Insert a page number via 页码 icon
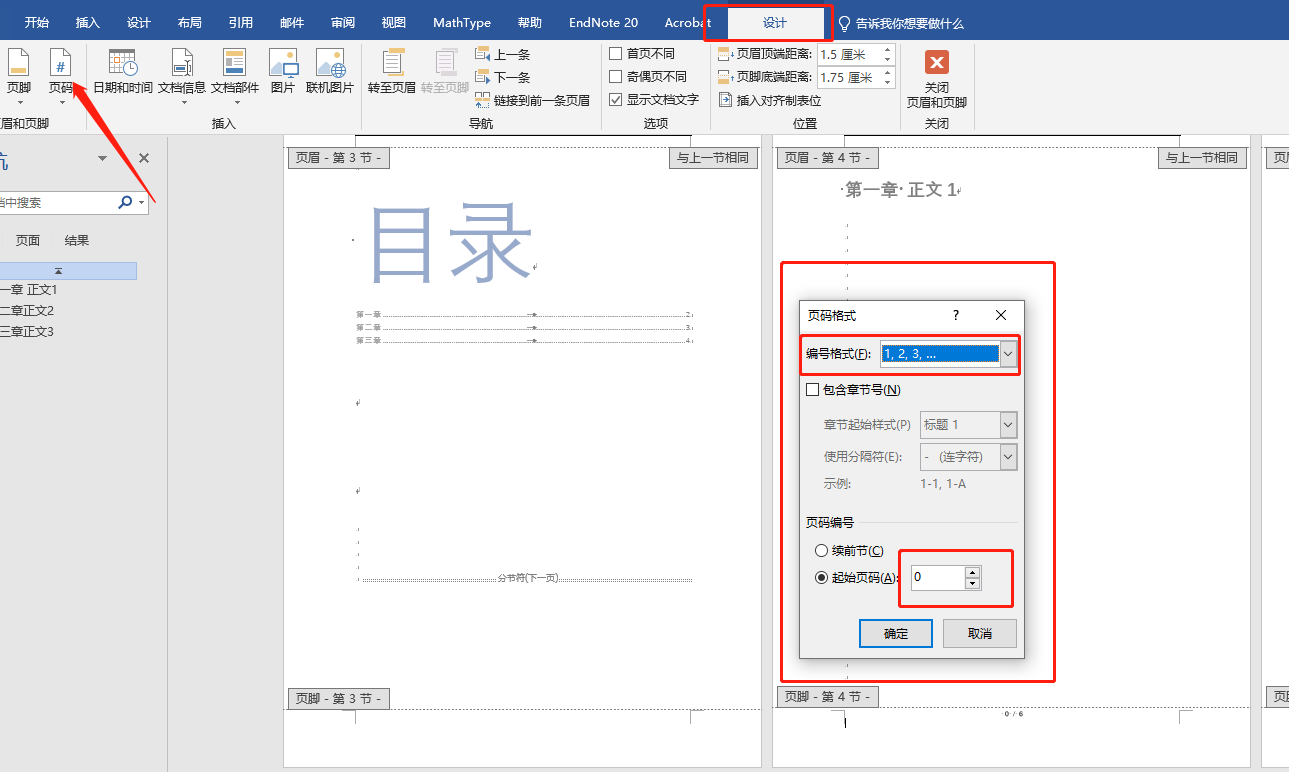 click(61, 75)
